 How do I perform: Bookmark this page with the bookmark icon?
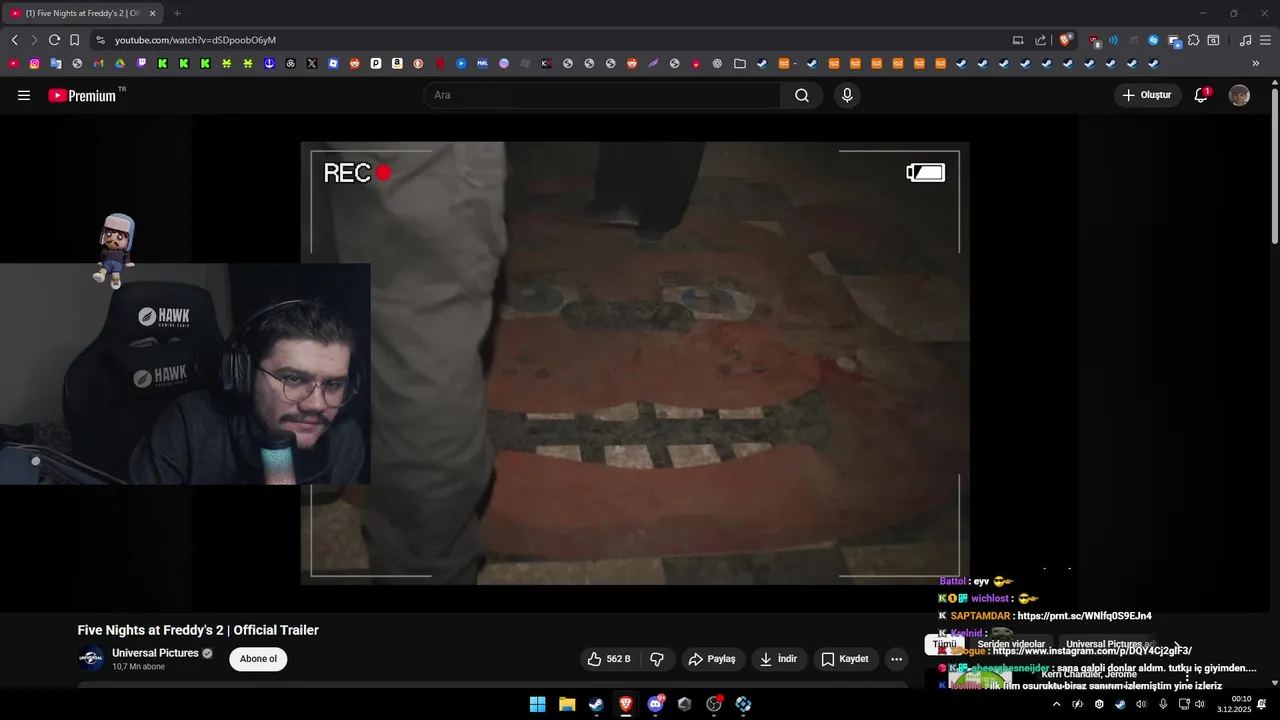[74, 40]
